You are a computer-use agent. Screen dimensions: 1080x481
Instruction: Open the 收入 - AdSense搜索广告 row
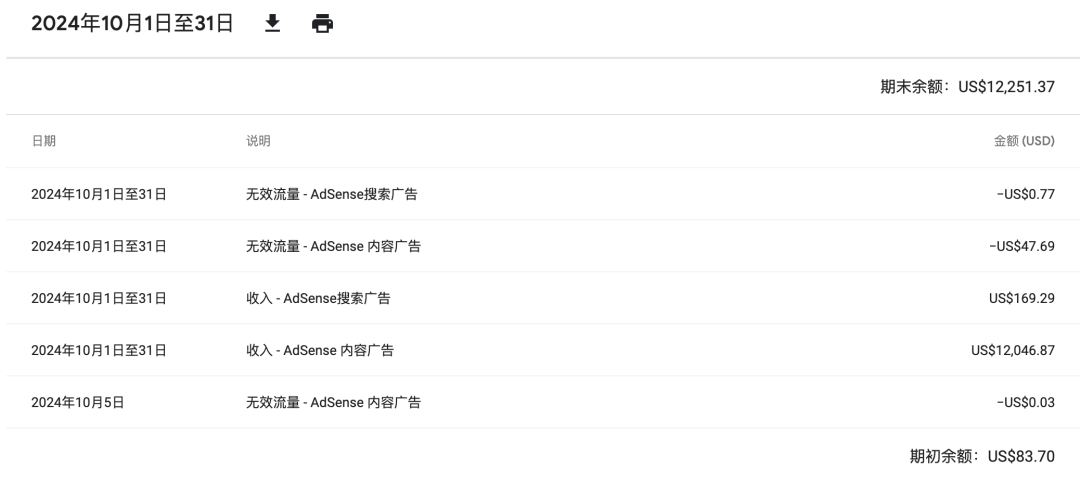543,298
